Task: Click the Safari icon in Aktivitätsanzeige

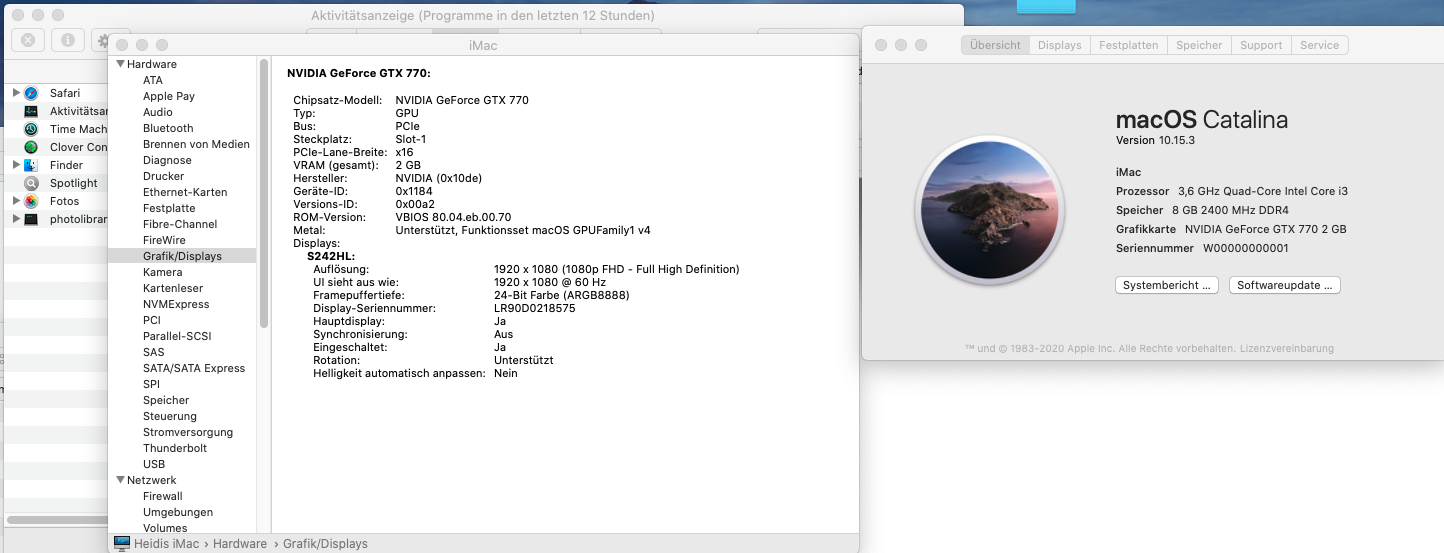Action: coord(31,93)
